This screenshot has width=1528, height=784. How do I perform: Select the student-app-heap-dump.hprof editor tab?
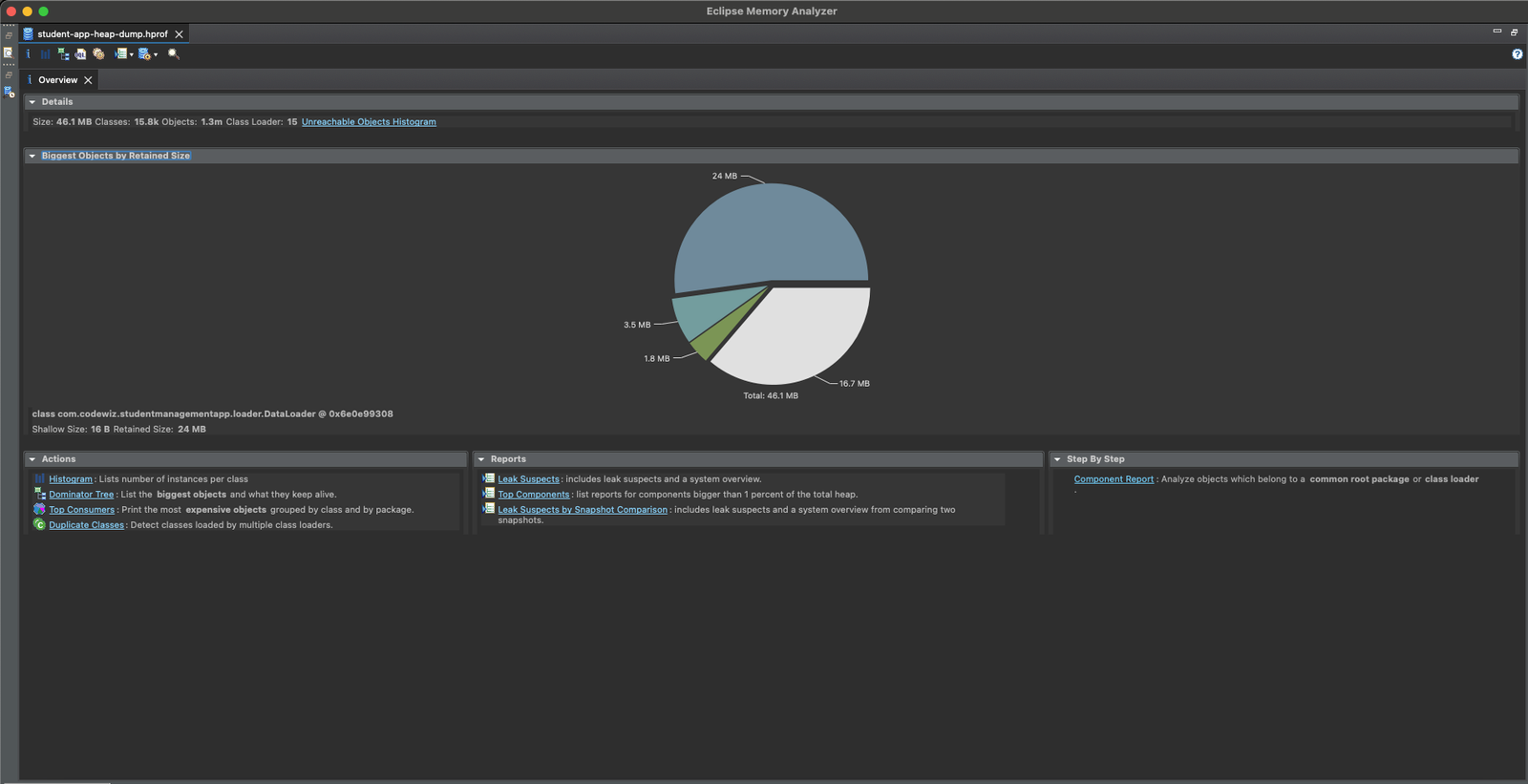click(x=102, y=34)
